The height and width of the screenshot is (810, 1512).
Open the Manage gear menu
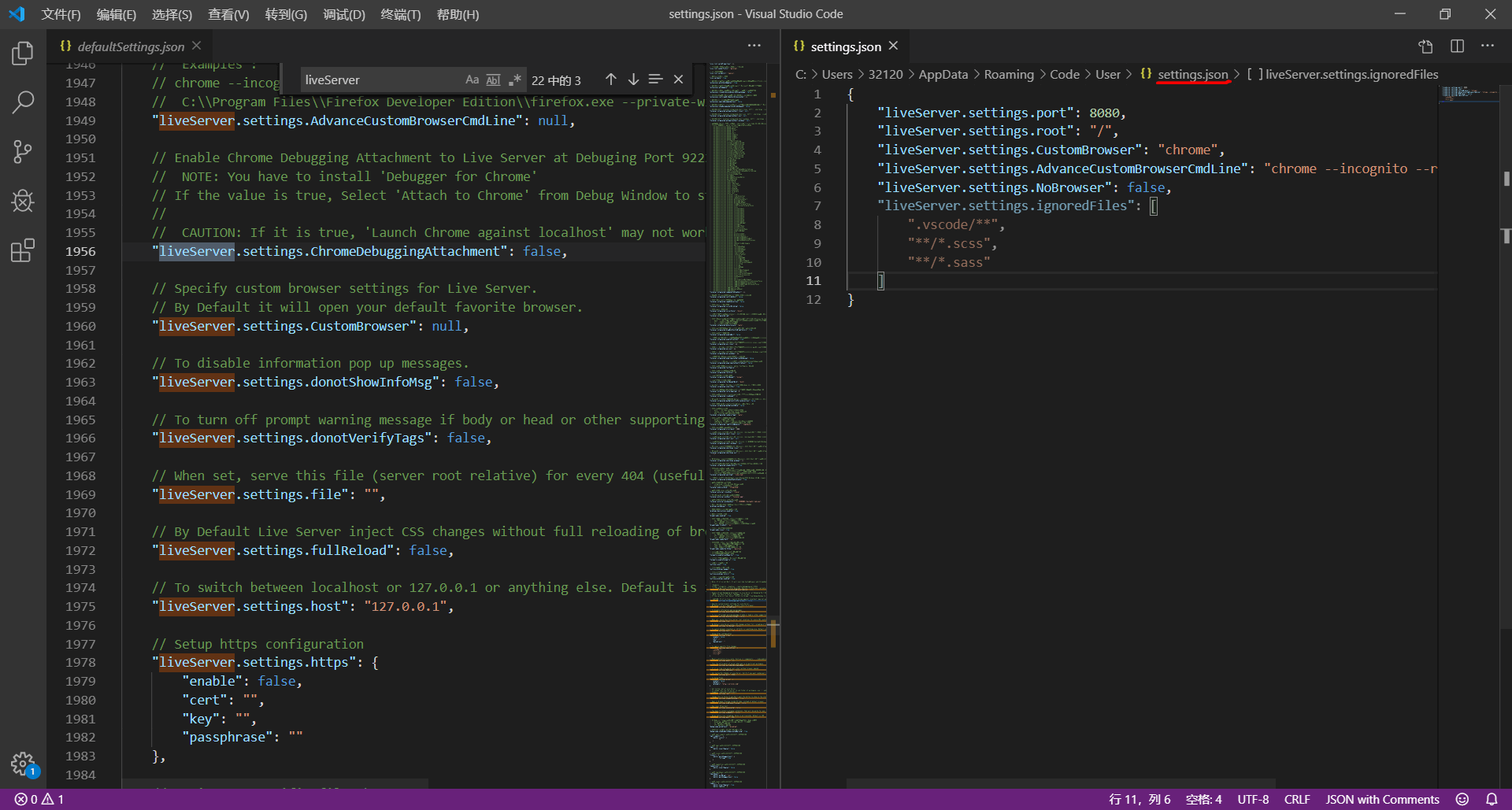pos(23,763)
